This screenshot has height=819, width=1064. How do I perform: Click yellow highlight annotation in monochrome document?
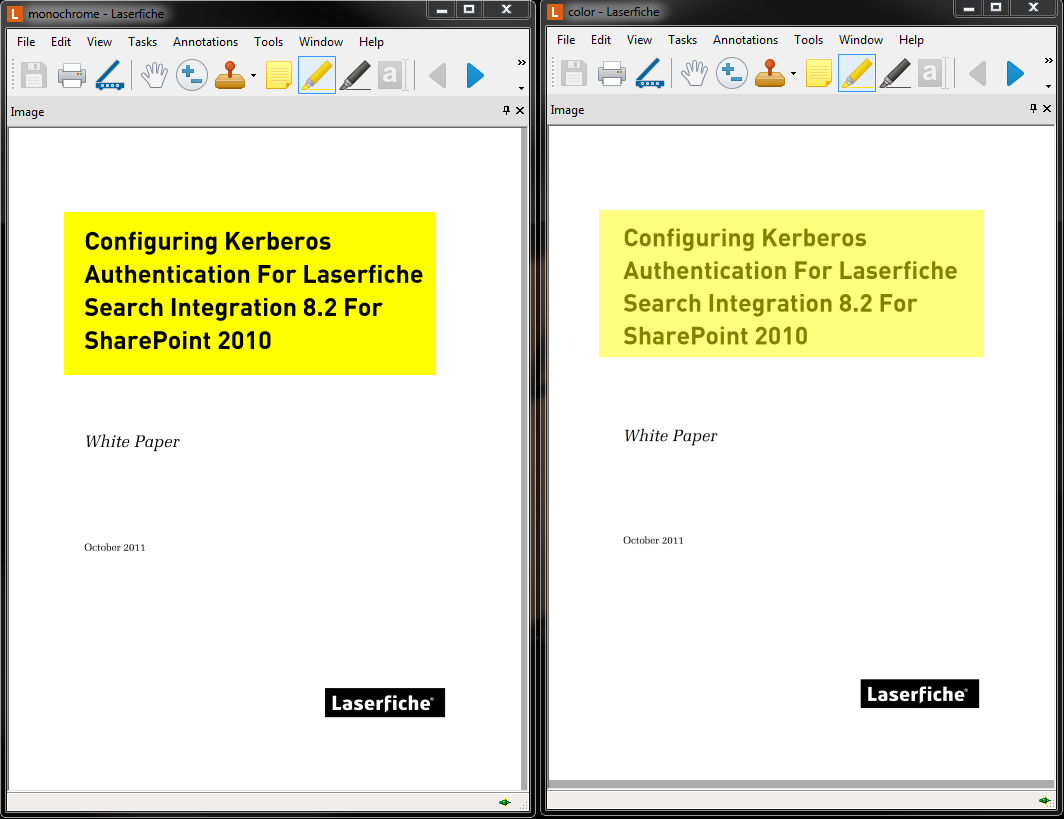coord(250,293)
